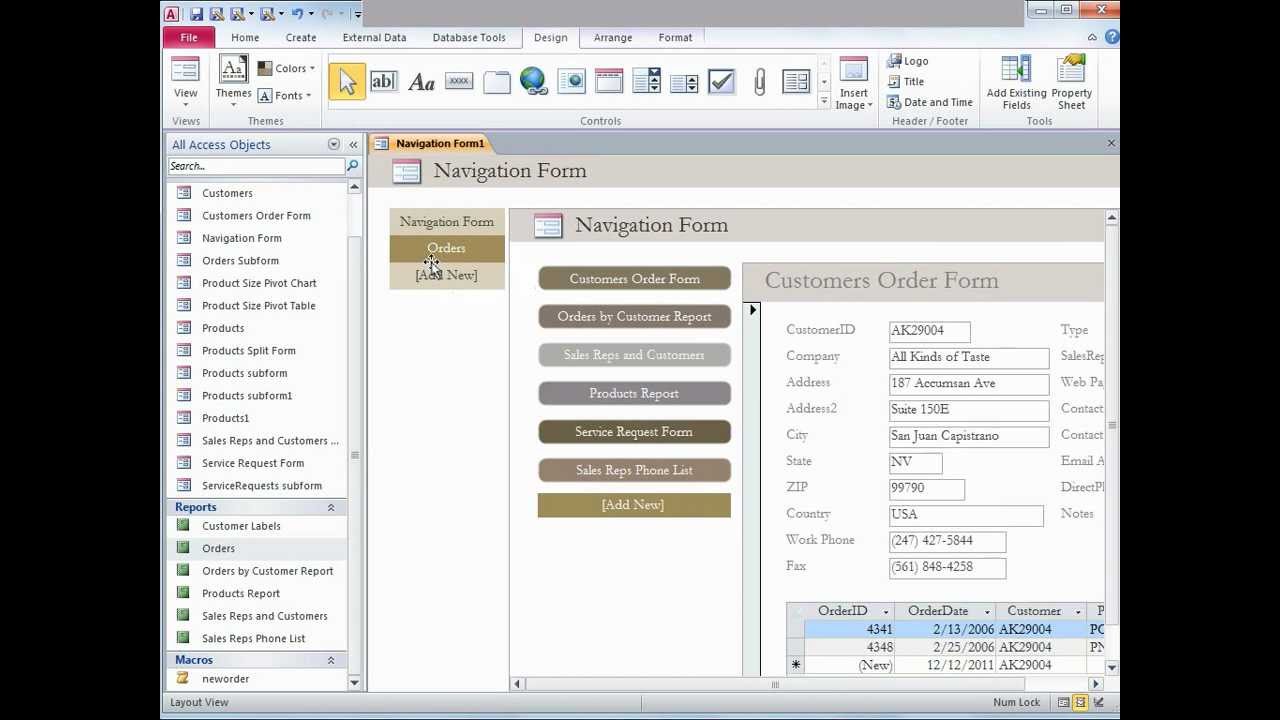Viewport: 1280px width, 720px height.
Task: Switch to Design View in status bar
Action: (1098, 702)
